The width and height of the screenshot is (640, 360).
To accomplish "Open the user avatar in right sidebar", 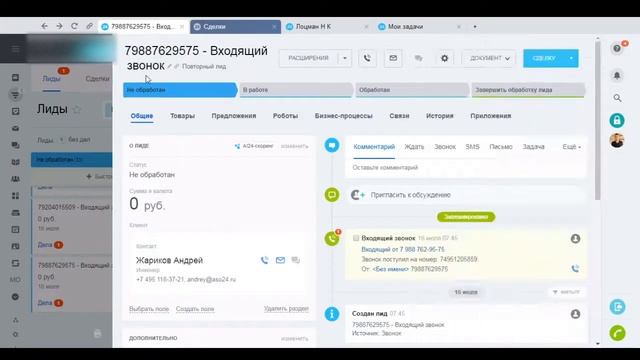I will 617,140.
